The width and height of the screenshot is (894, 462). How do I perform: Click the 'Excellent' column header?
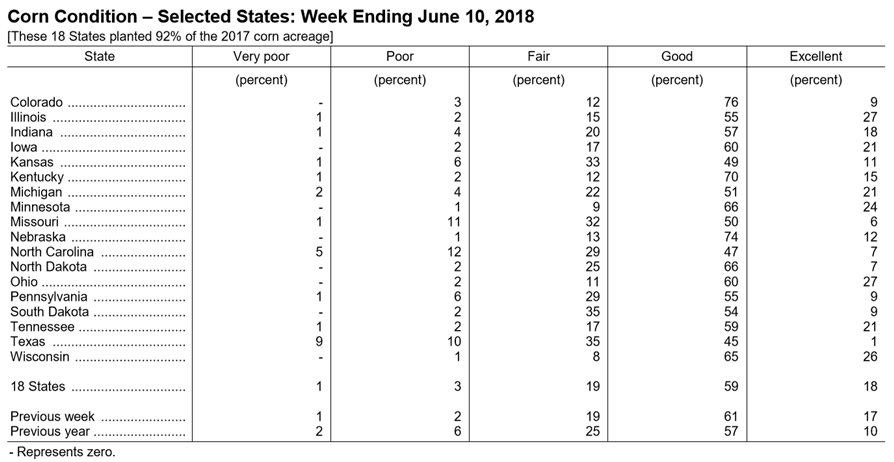tap(815, 56)
